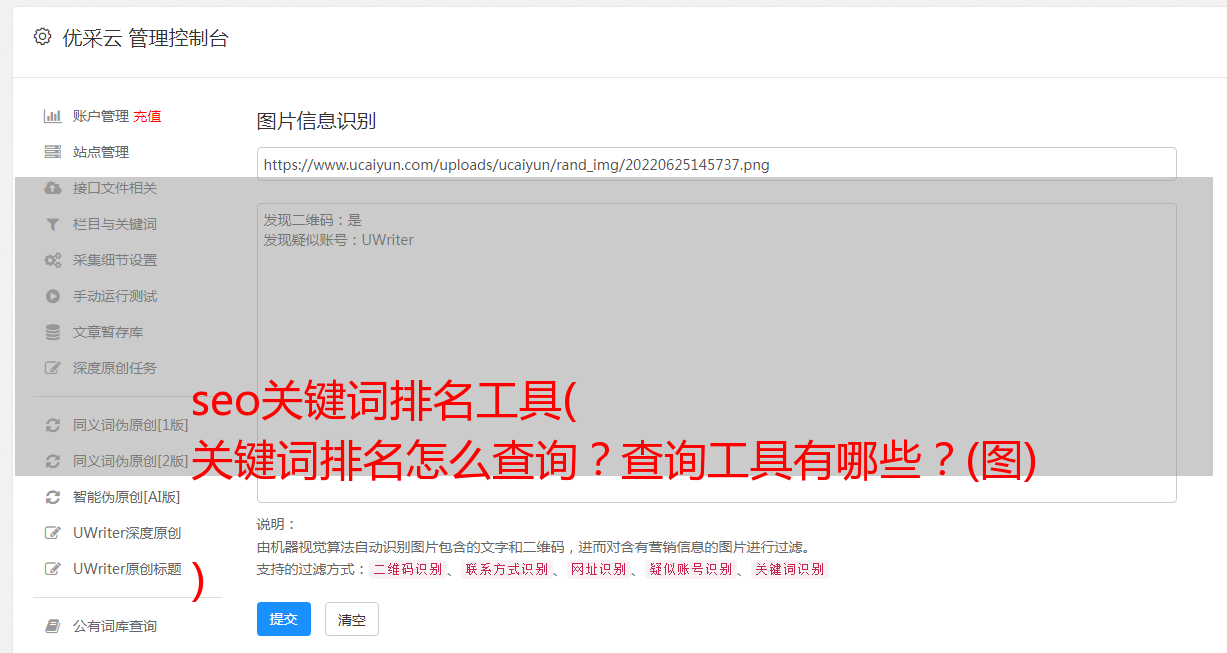Click the 图片信息识别 heading
Viewport: 1227px width, 653px height.
pyautogui.click(x=316, y=121)
